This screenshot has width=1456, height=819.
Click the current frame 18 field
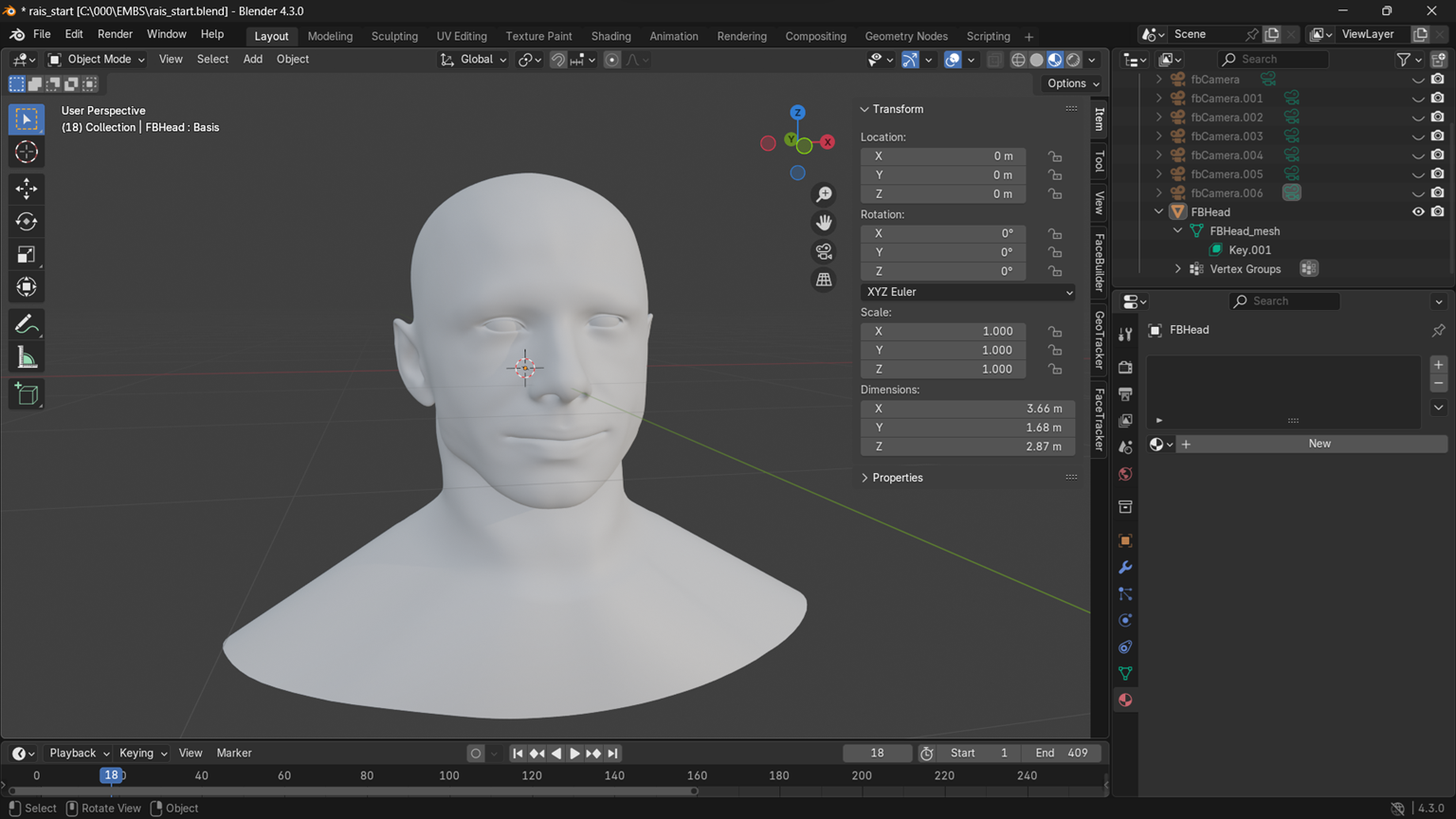tap(877, 753)
